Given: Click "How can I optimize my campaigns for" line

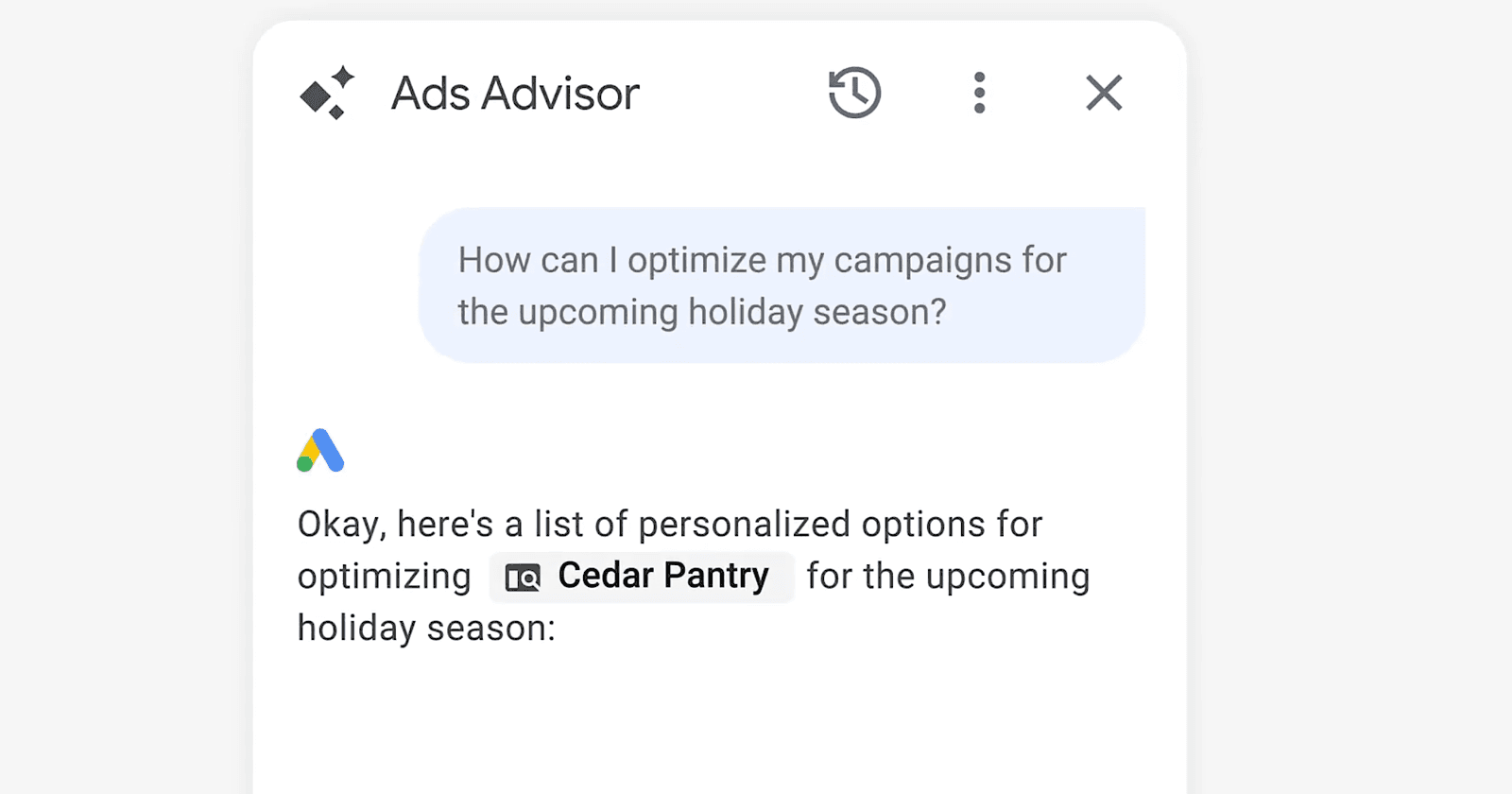Looking at the screenshot, I should (x=762, y=260).
